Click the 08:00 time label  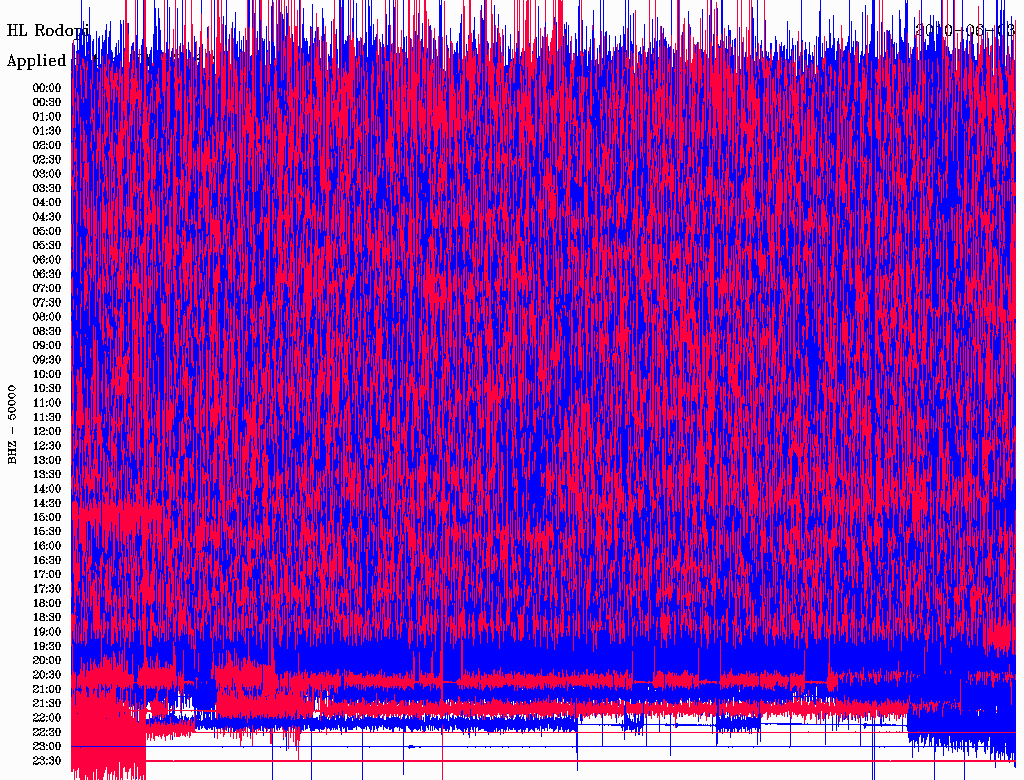pos(47,317)
